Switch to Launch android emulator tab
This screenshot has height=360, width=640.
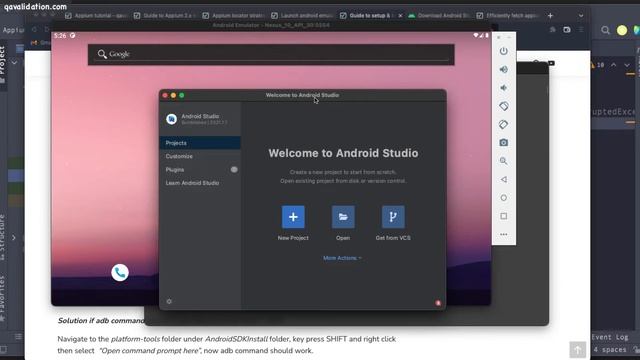point(302,16)
